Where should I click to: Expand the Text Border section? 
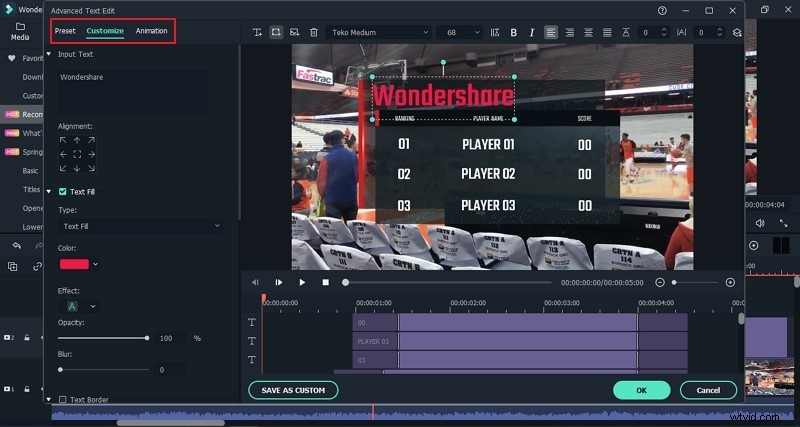click(x=49, y=399)
